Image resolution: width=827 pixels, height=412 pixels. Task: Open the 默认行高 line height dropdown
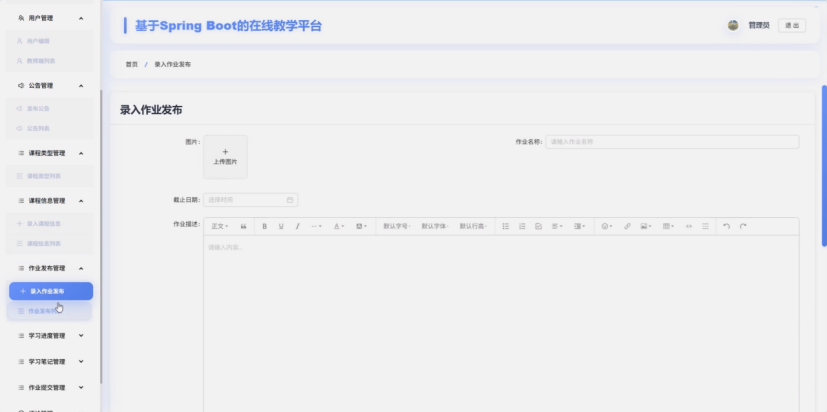click(473, 226)
